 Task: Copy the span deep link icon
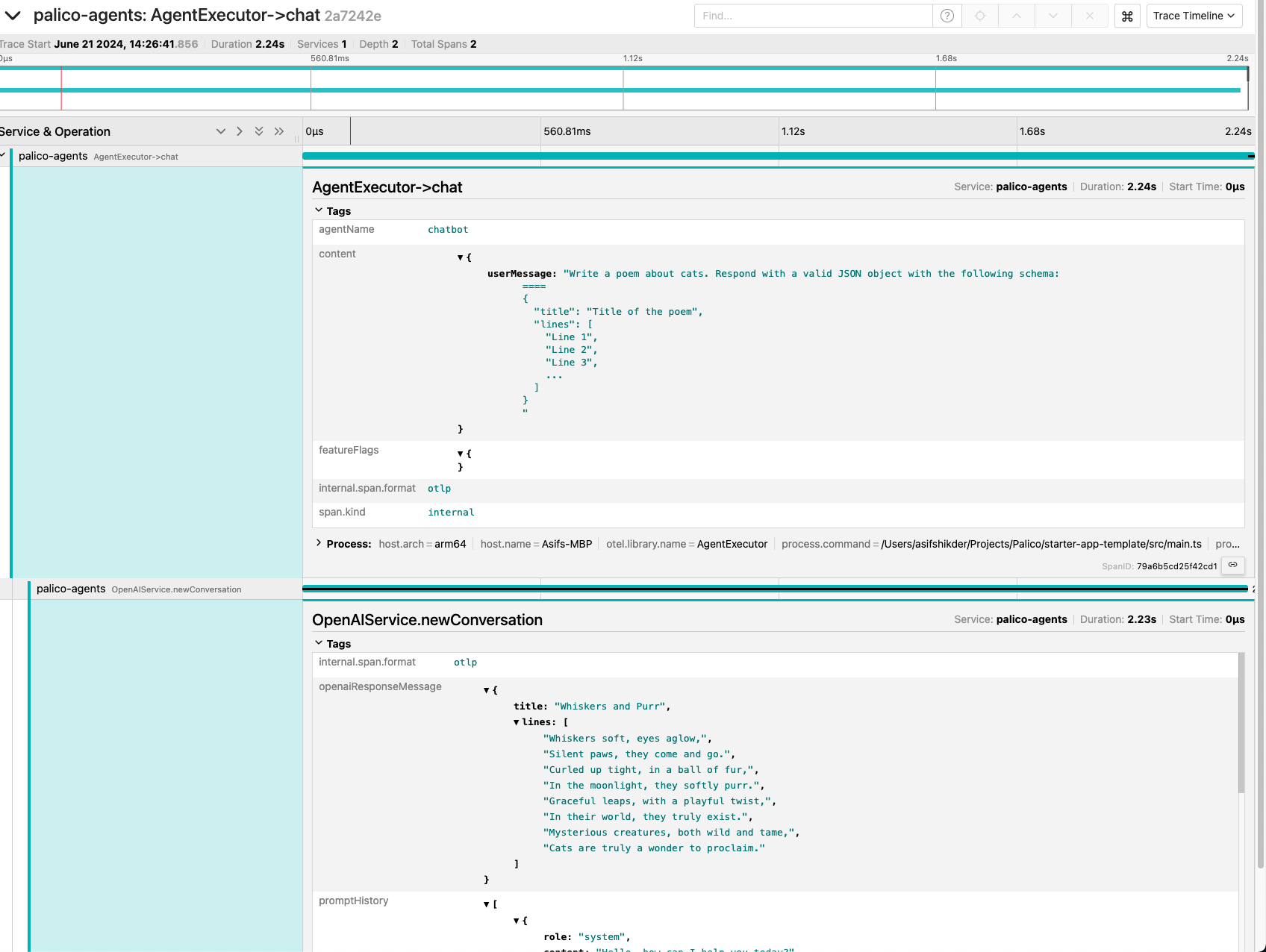[1233, 565]
